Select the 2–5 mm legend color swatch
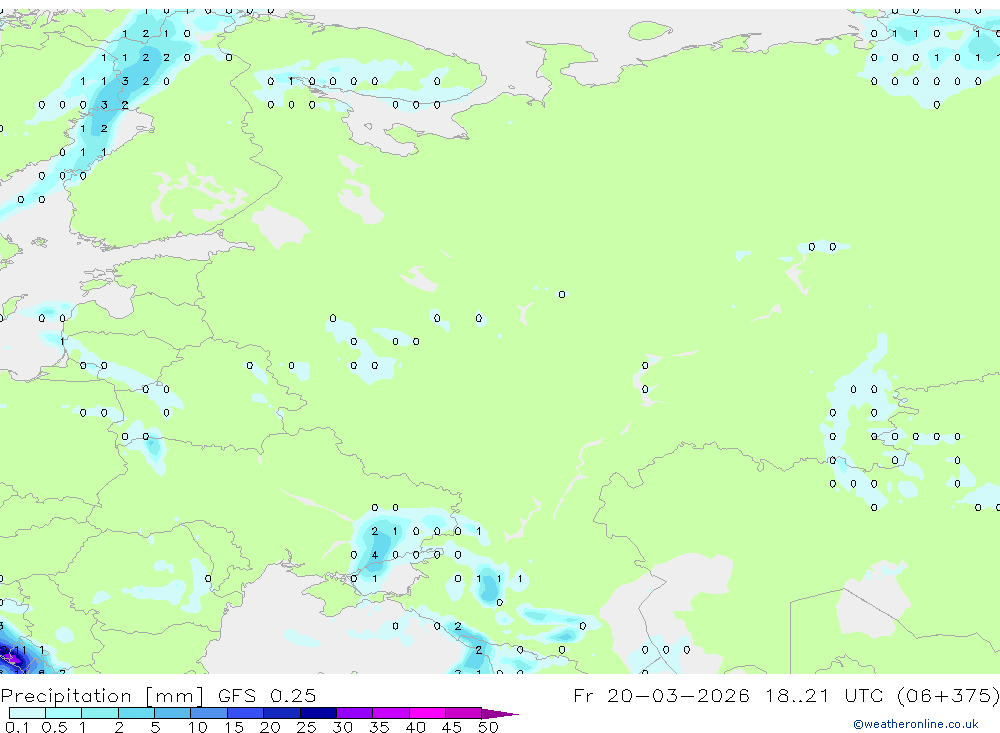The image size is (1000, 733). click(136, 713)
